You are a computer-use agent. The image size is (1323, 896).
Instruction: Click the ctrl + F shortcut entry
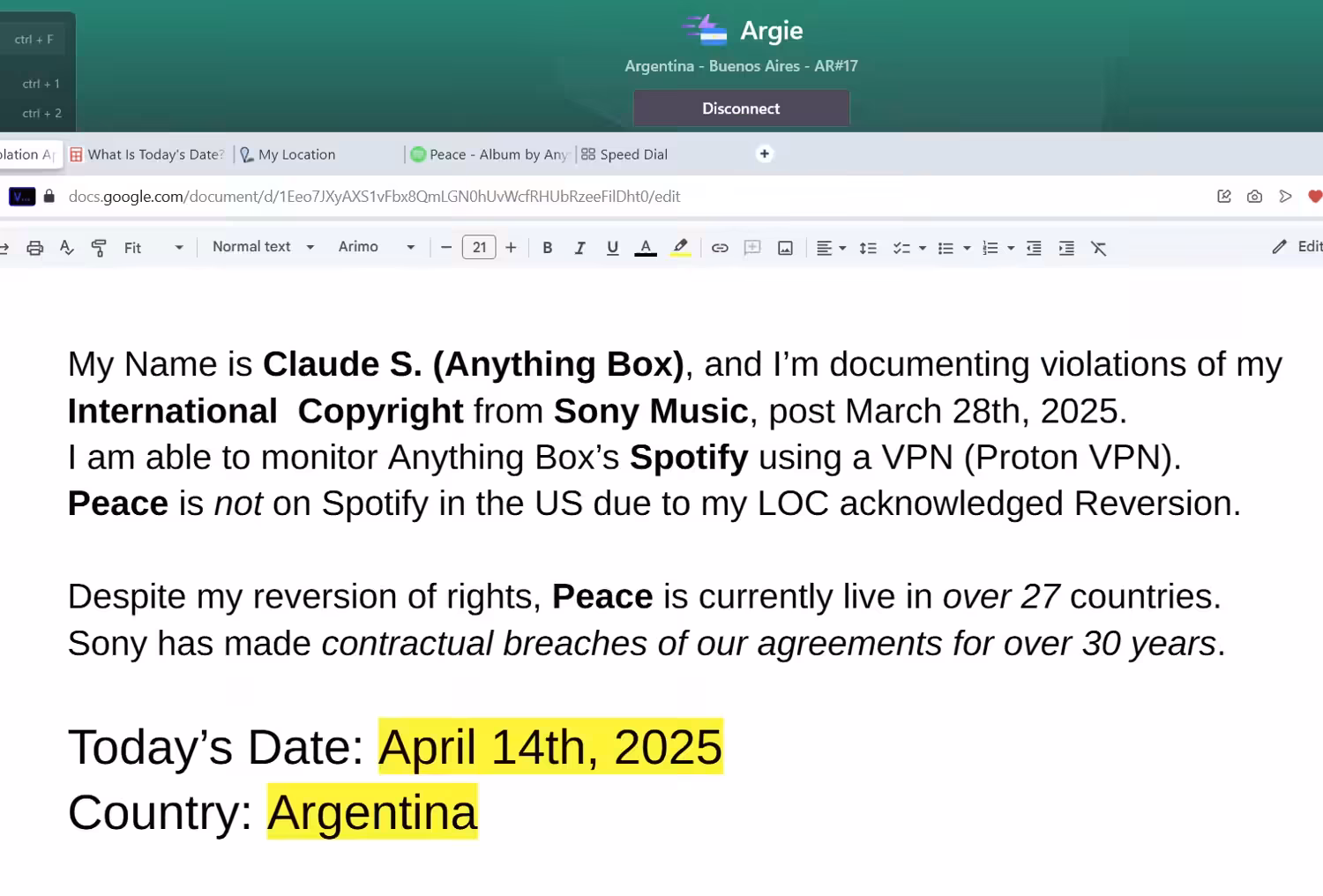coord(34,40)
